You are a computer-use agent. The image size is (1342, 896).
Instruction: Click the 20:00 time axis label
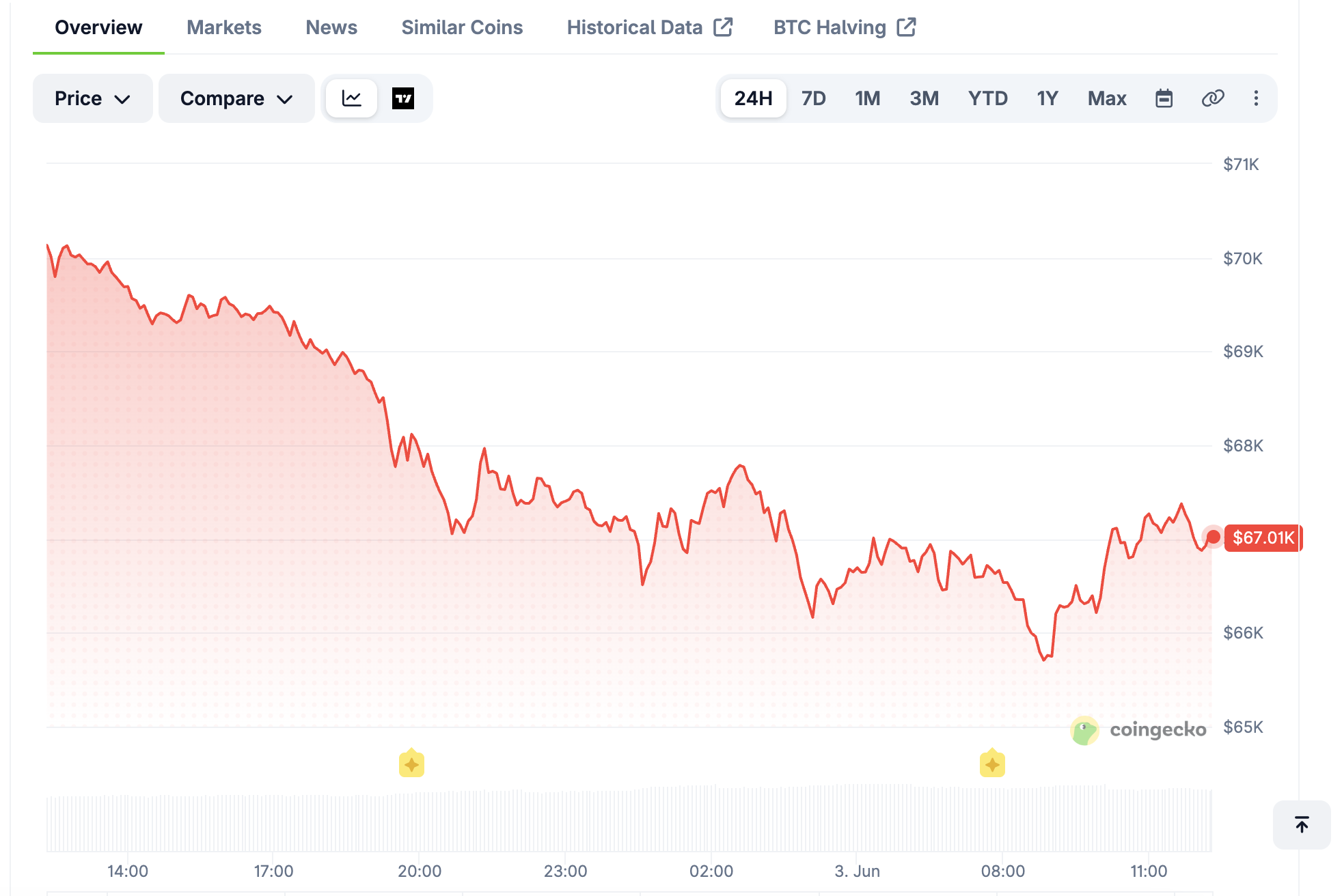click(x=420, y=871)
